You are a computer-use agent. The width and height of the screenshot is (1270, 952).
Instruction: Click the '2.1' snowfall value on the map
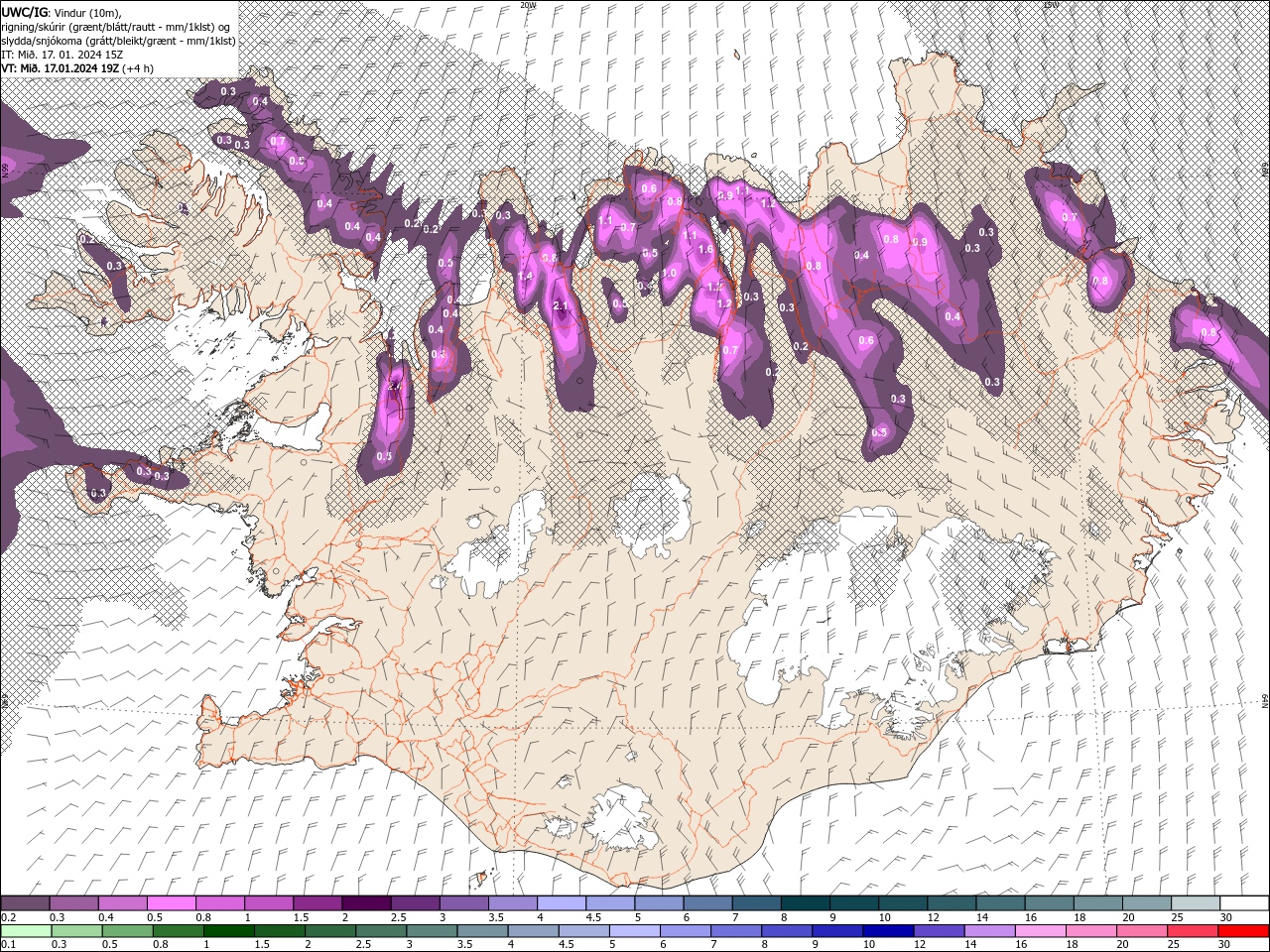[x=561, y=305]
